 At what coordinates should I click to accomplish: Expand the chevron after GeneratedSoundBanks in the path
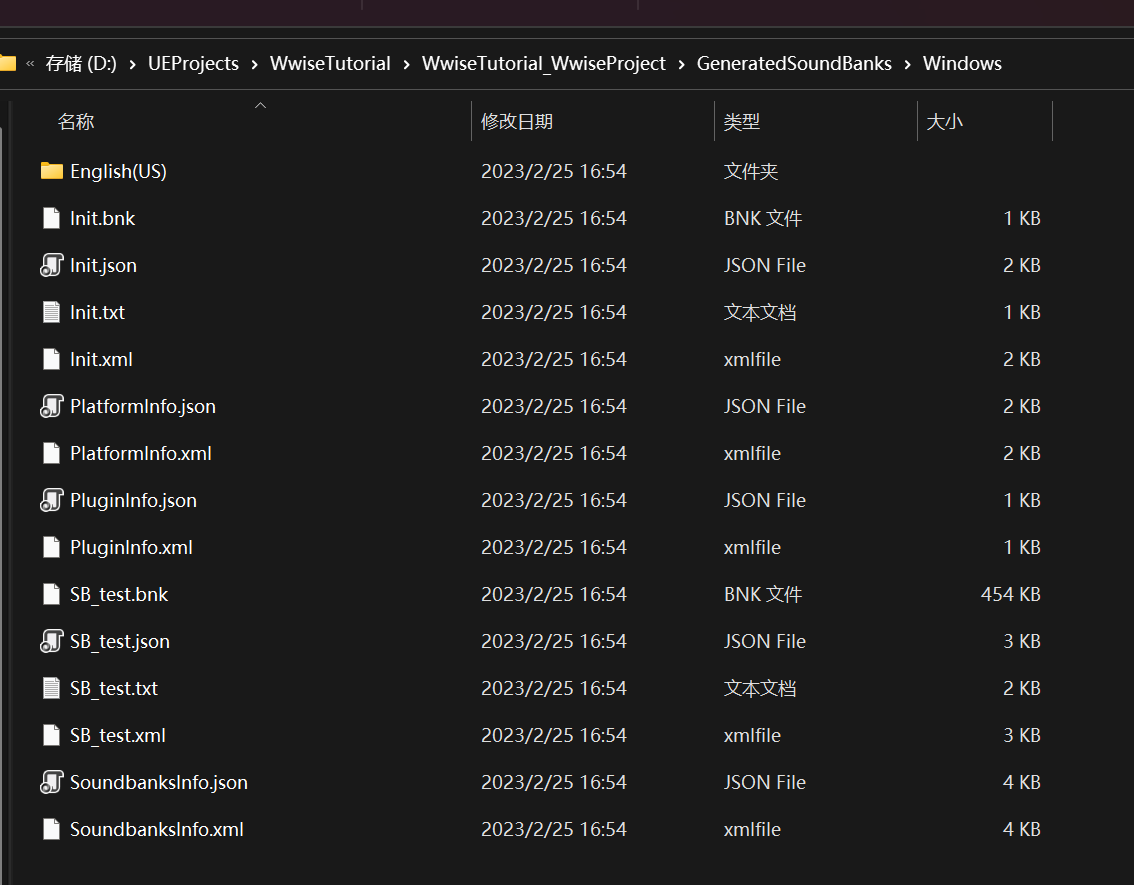(907, 64)
